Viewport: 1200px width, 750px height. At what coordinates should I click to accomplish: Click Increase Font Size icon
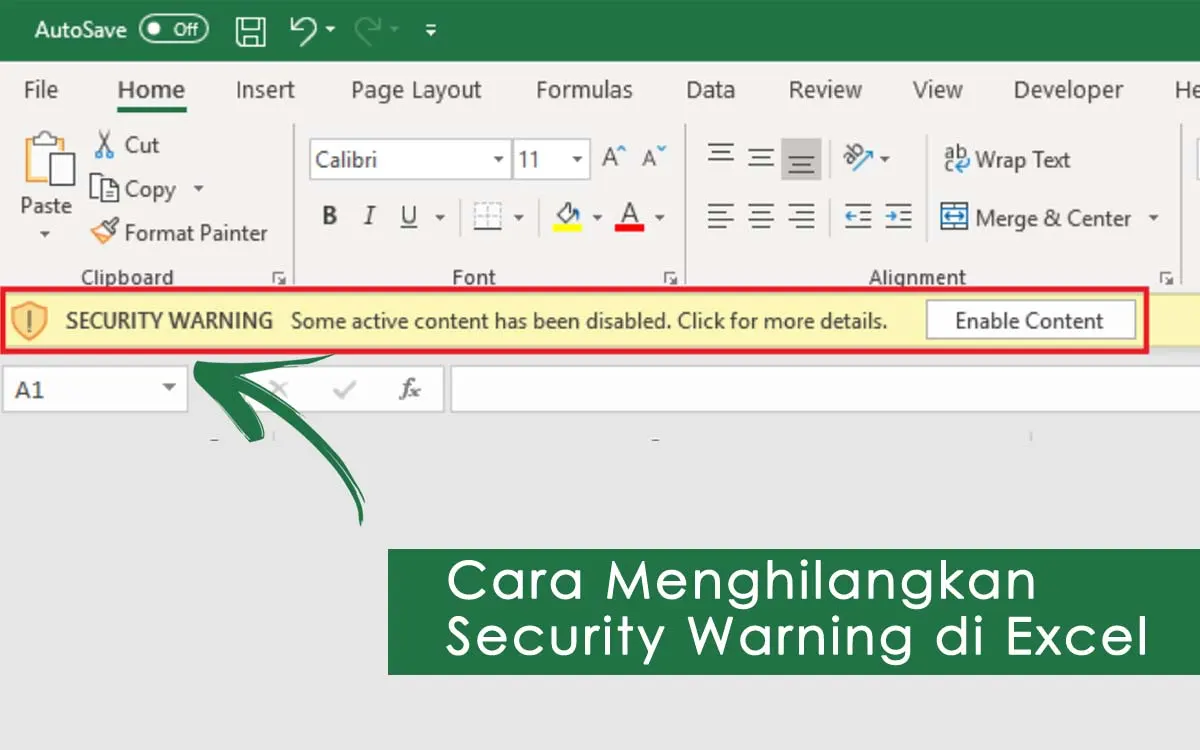coord(614,158)
